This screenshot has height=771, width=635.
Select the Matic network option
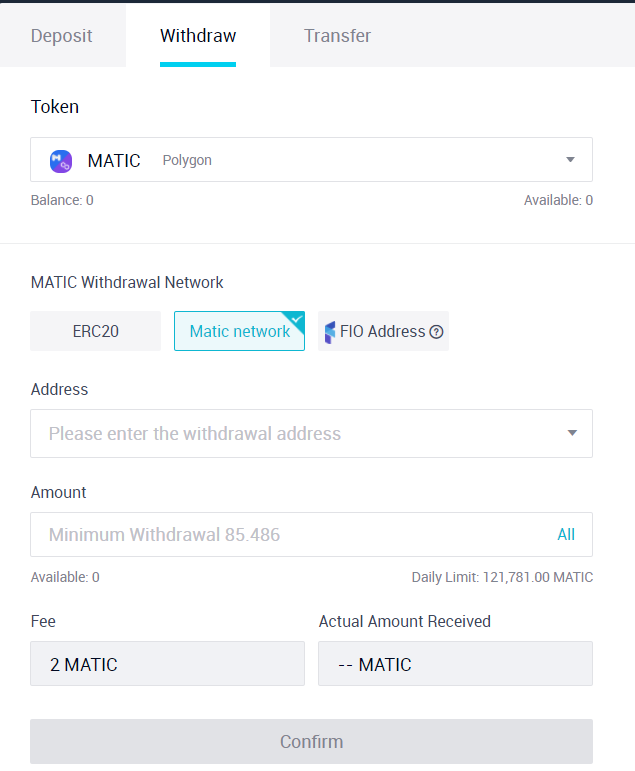(240, 331)
